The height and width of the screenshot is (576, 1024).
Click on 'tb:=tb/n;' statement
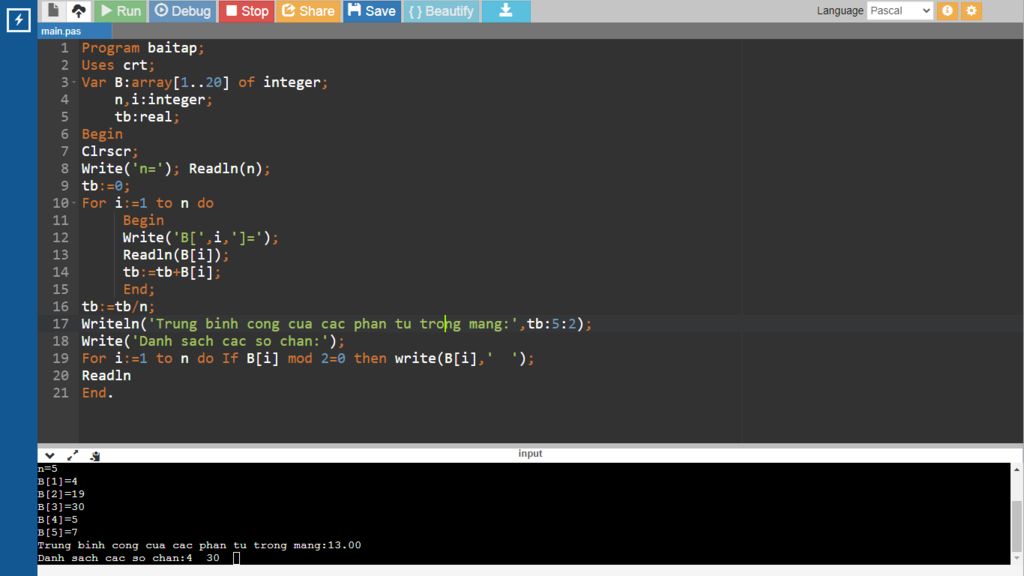click(x=118, y=306)
